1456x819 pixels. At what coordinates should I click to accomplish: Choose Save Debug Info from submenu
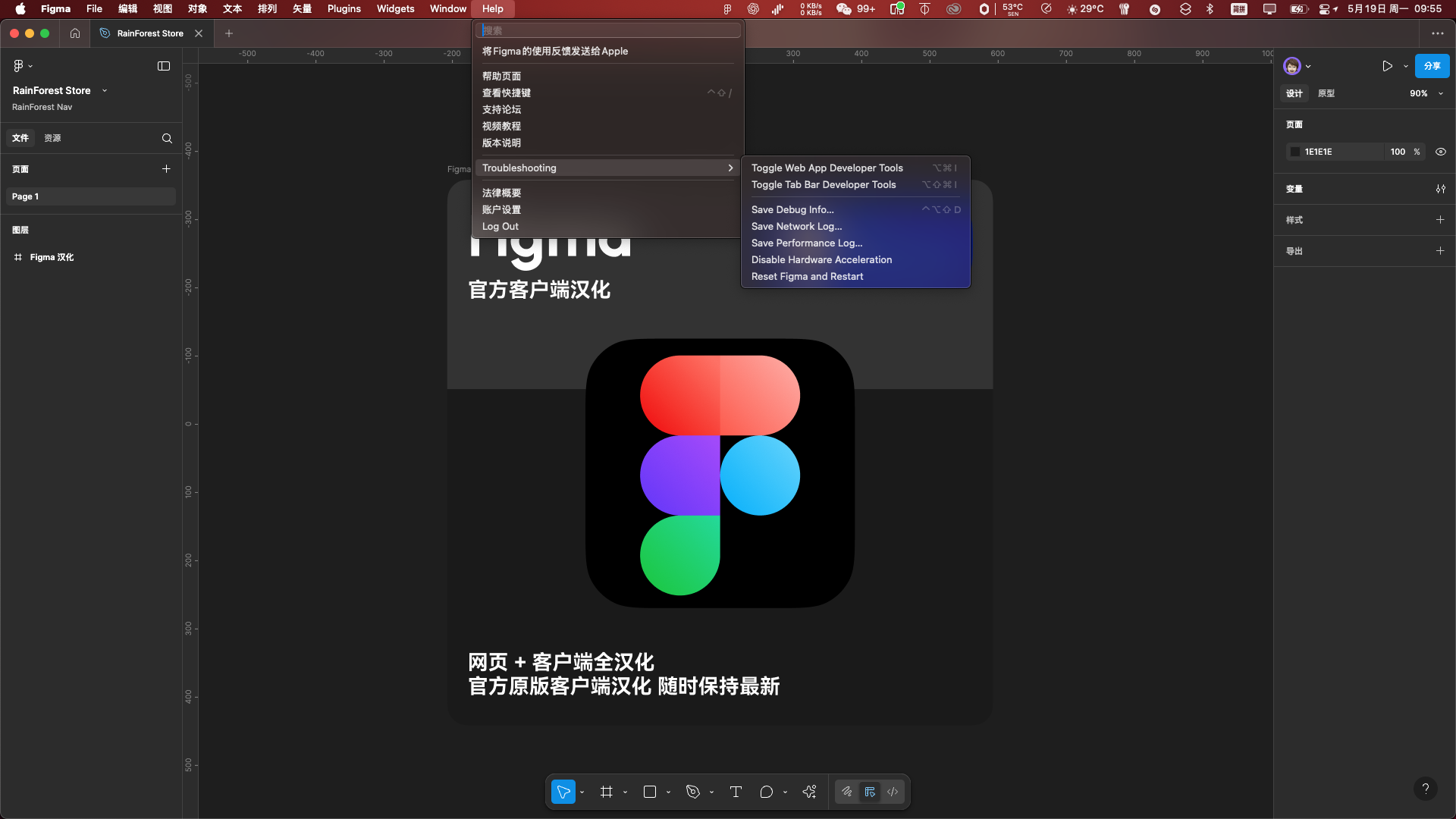pyautogui.click(x=792, y=209)
